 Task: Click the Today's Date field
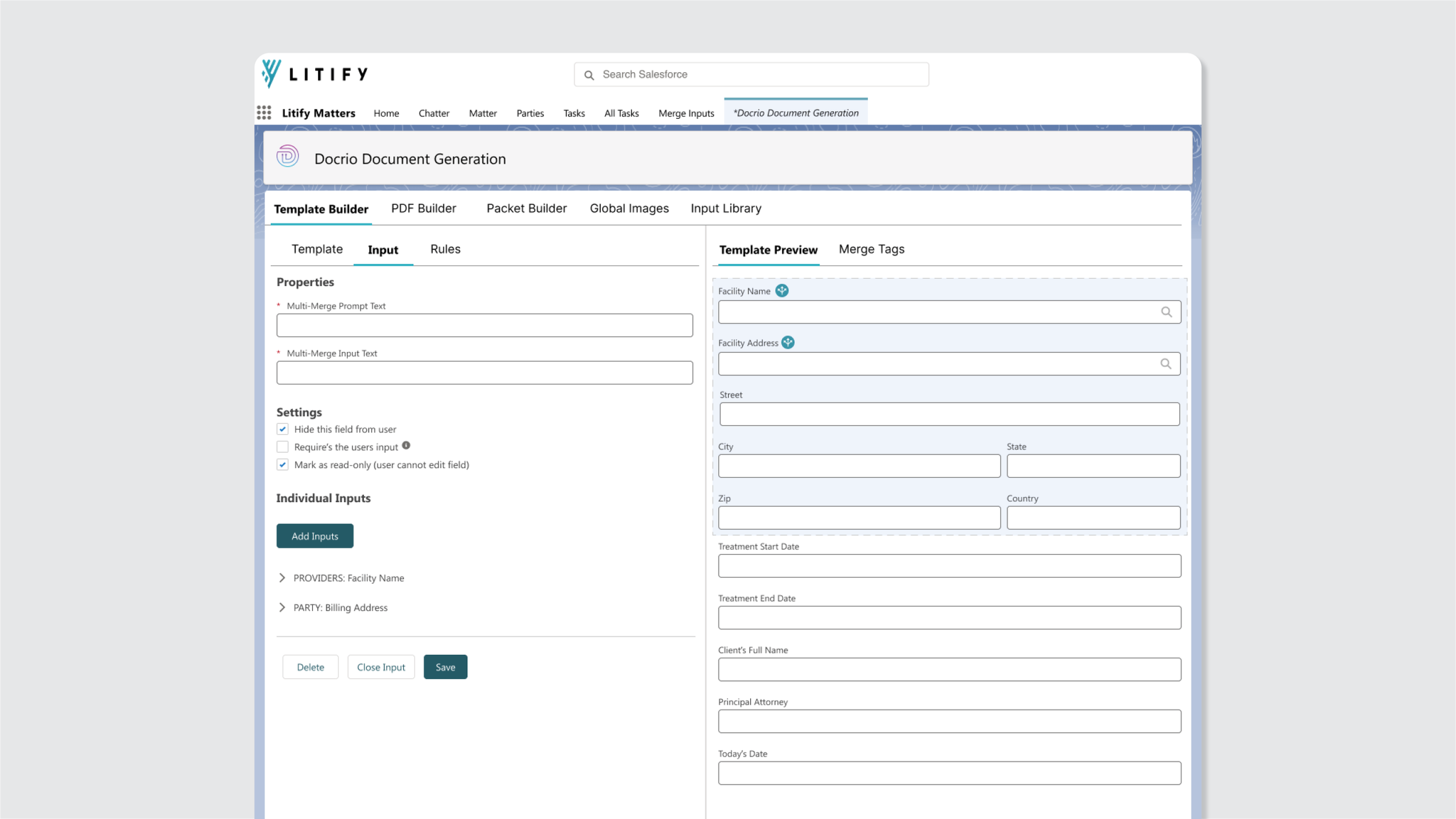click(949, 774)
